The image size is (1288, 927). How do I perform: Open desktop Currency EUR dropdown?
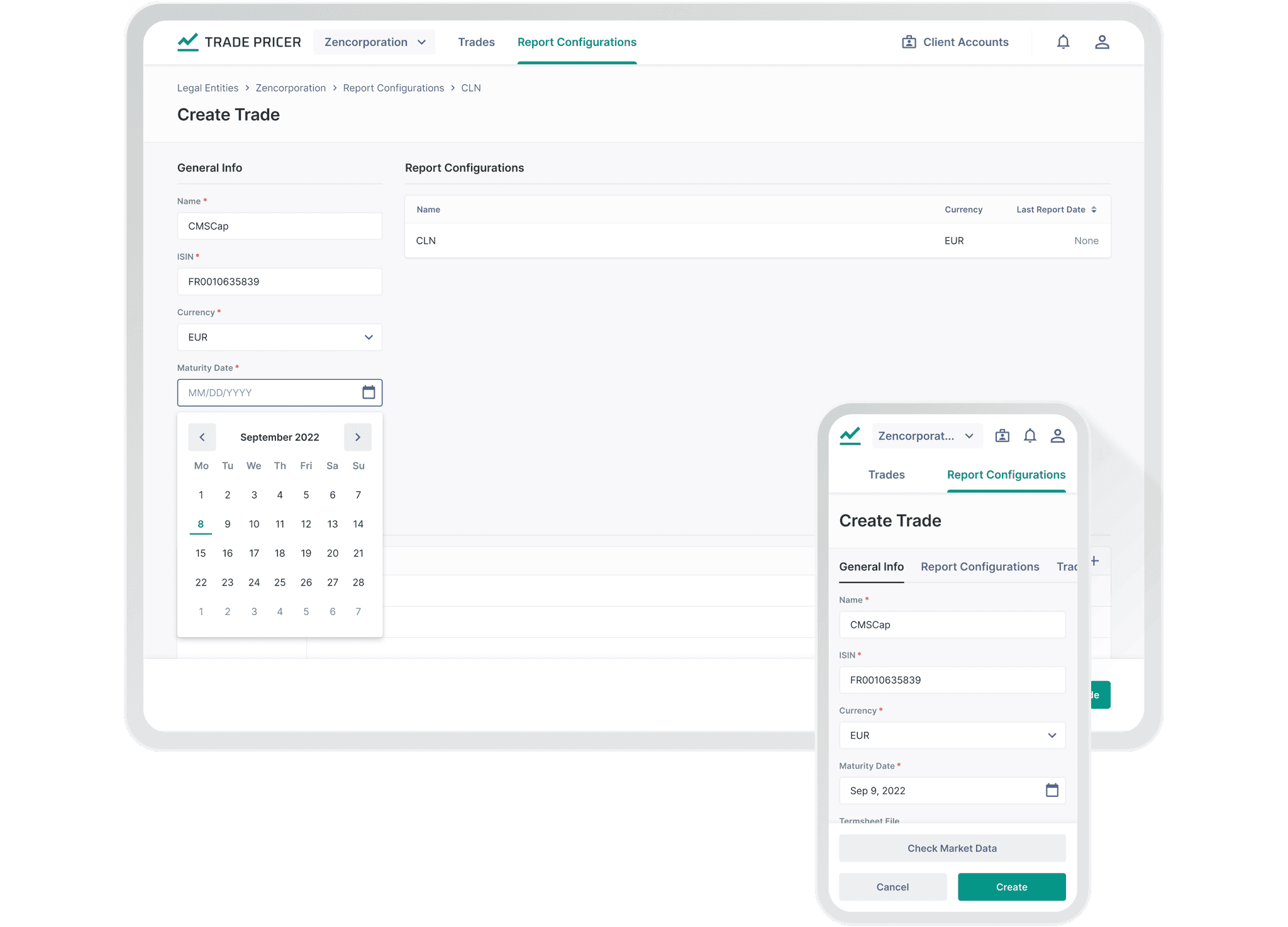(x=279, y=337)
